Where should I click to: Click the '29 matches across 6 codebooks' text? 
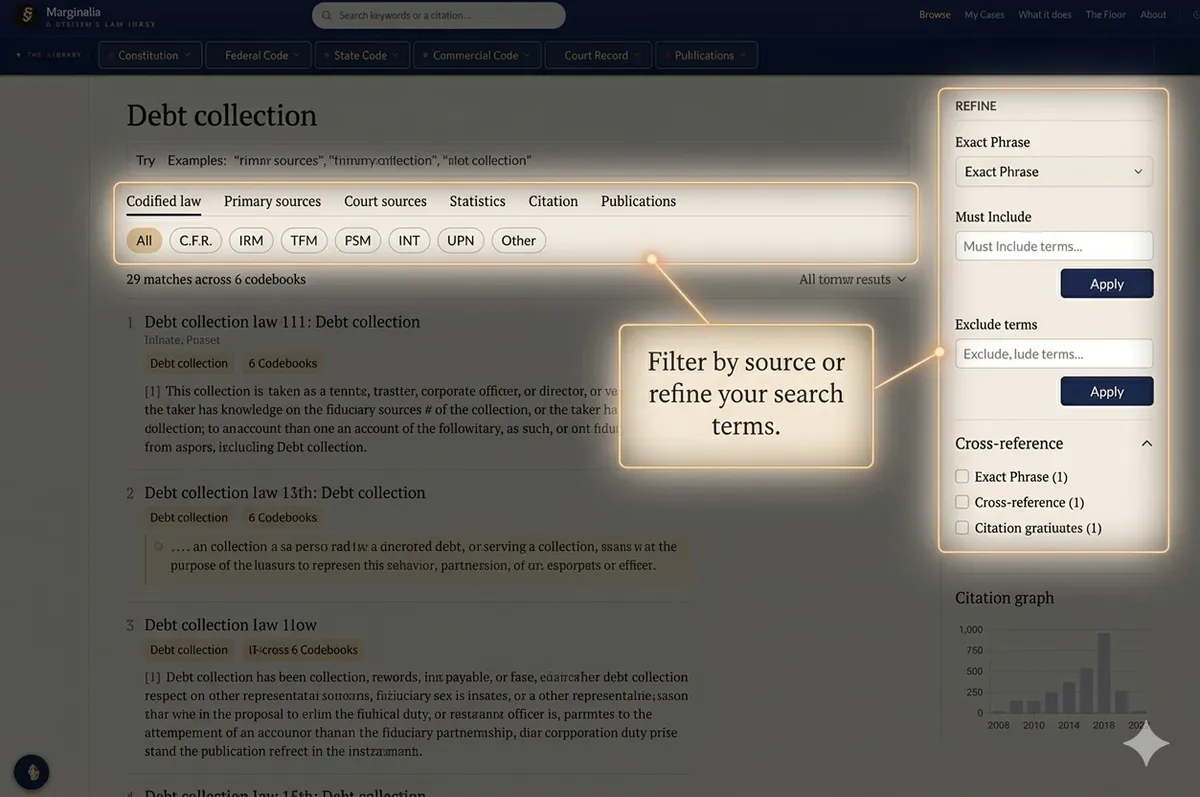pyautogui.click(x=216, y=279)
